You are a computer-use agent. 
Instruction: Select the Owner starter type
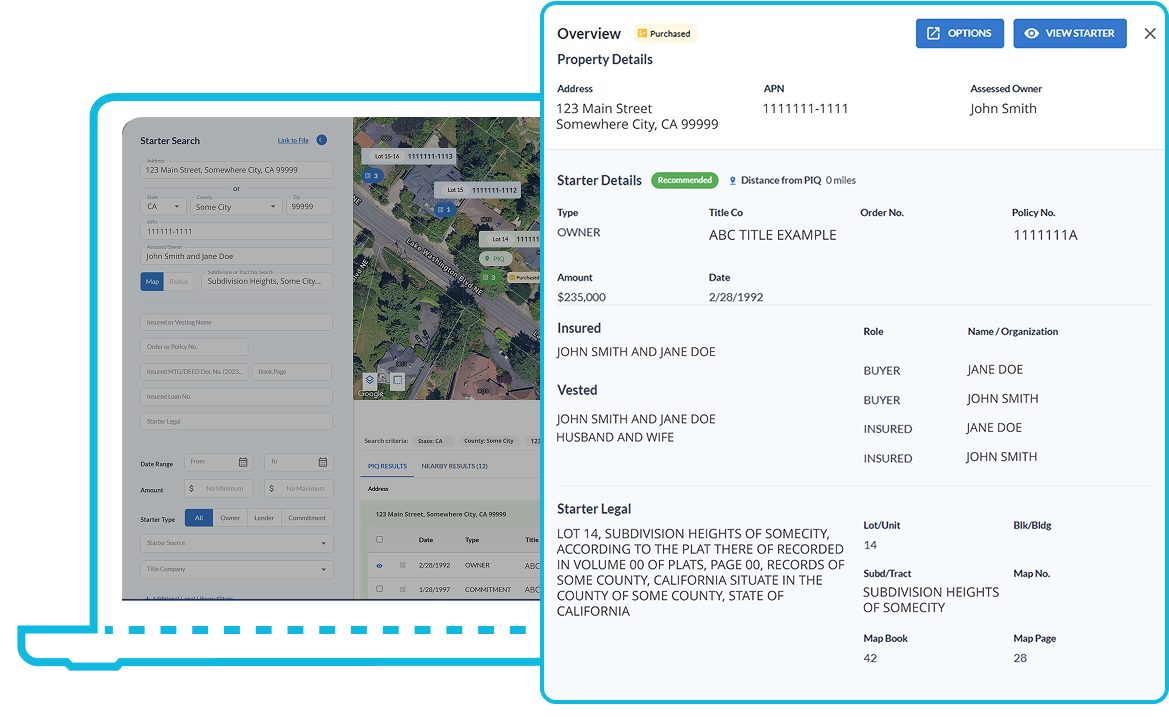click(230, 518)
